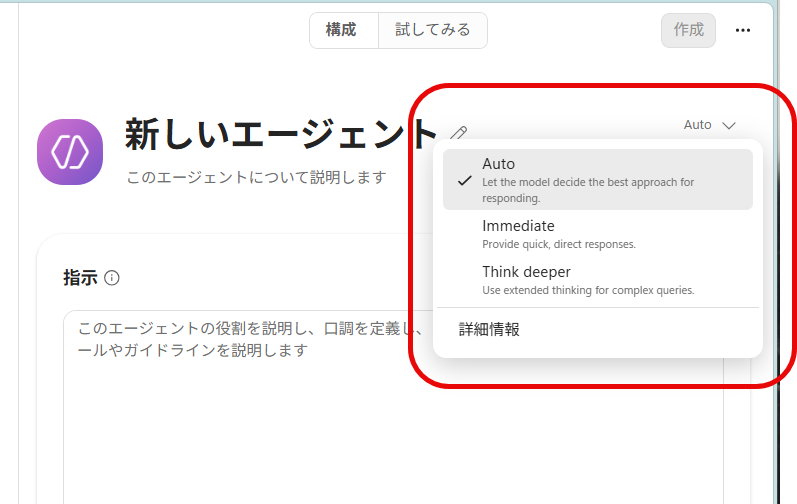Image resolution: width=797 pixels, height=504 pixels.
Task: Click the このエージェントについて説明します description
Action: click(256, 177)
